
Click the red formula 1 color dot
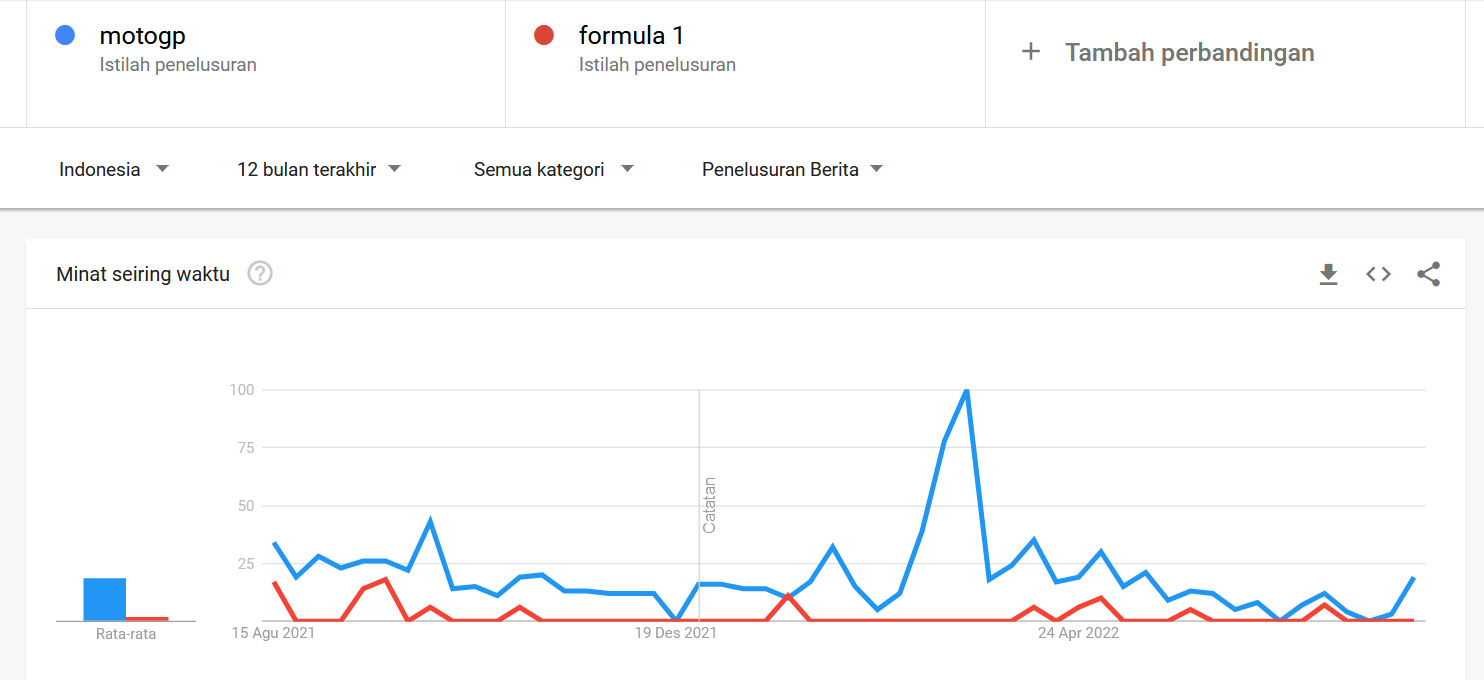pos(544,36)
